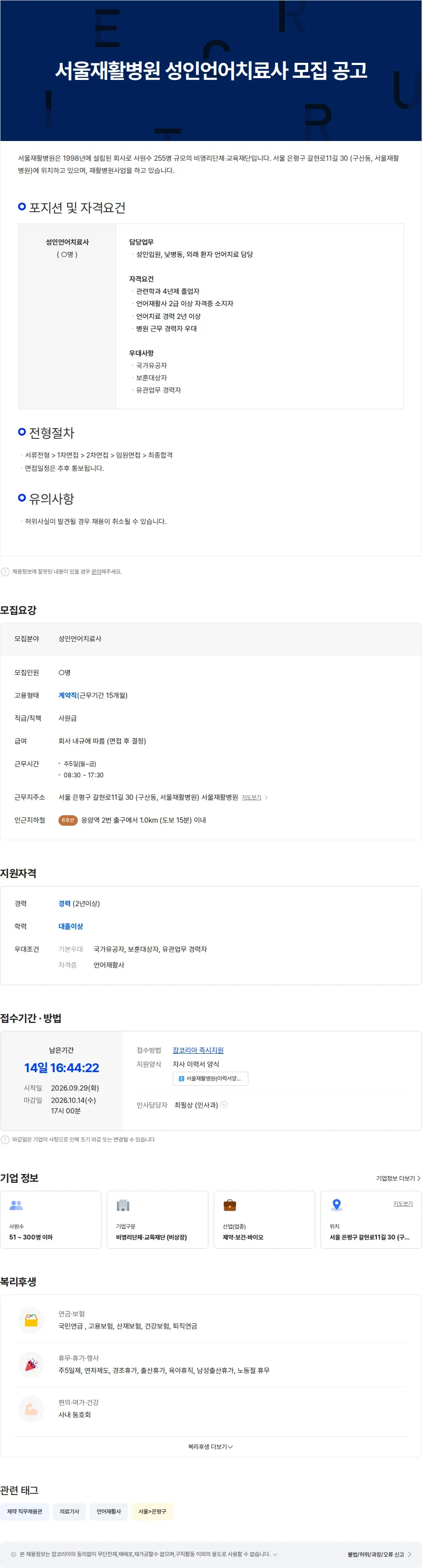Click the 마감일 2026.10.14(수) date
This screenshot has width=422, height=1568.
click(x=74, y=1100)
